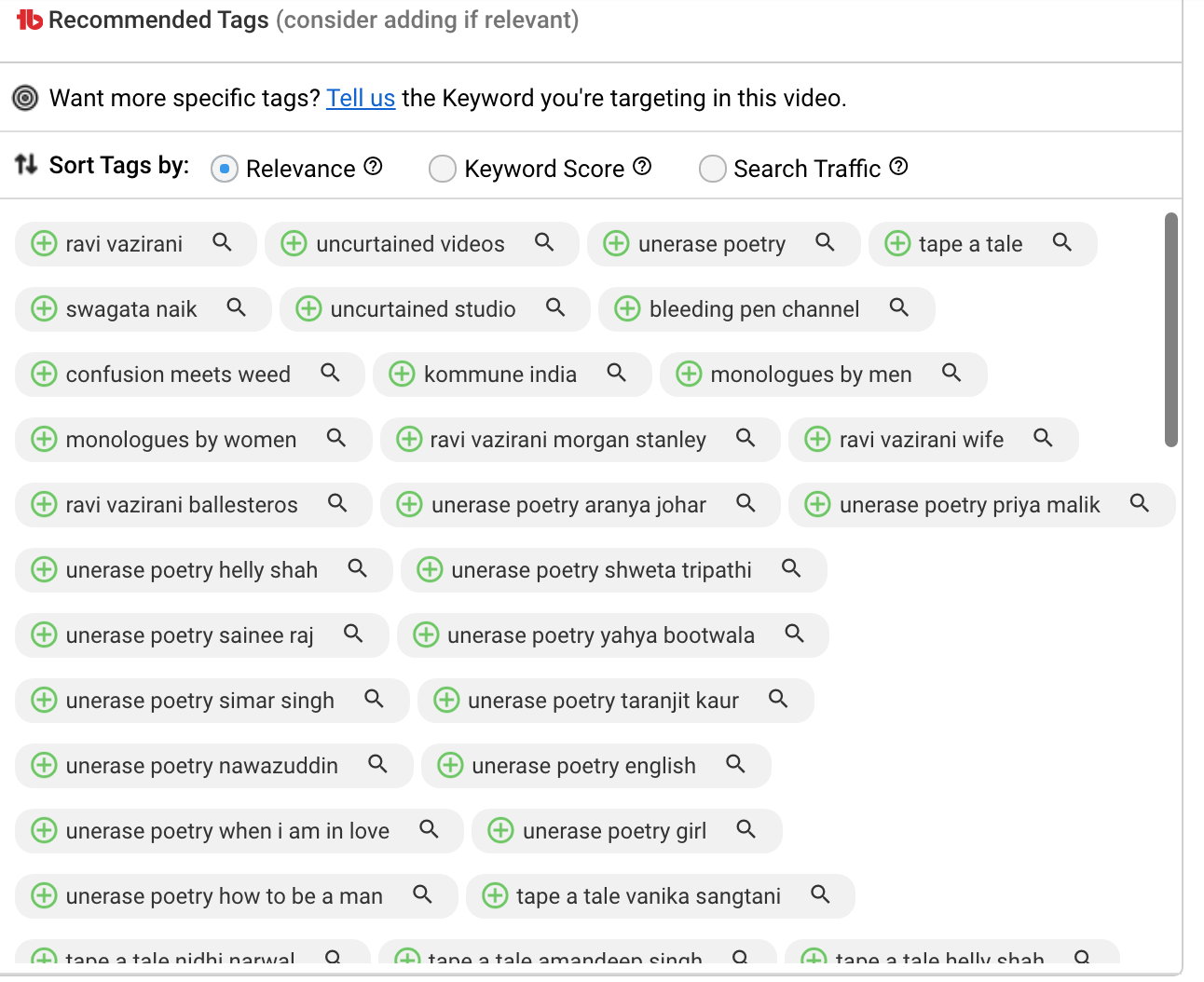Click the 'swagata naik' tag label
Viewport: 1204px width, 982px height.
(131, 309)
